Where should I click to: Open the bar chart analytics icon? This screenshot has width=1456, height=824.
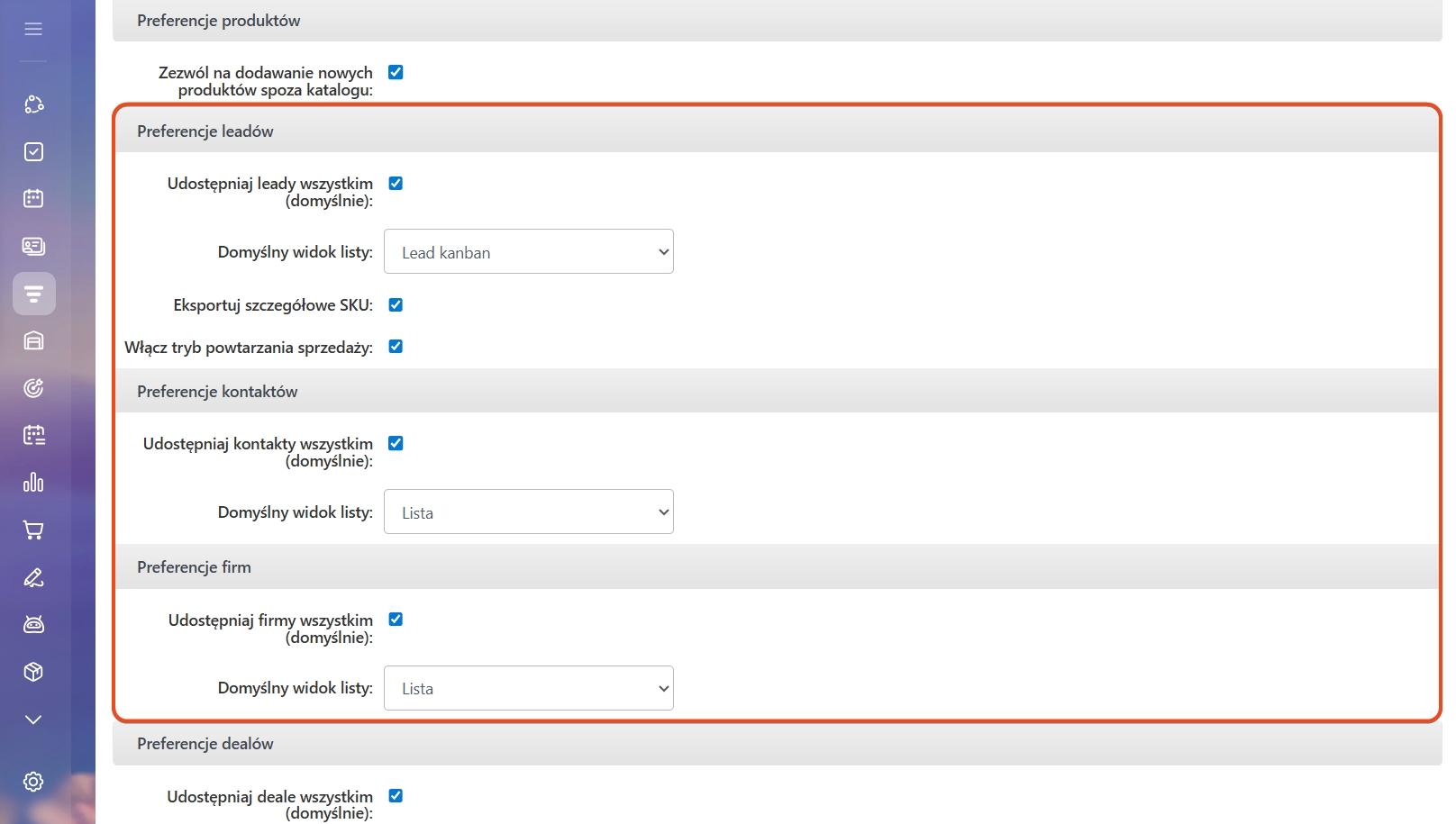tap(33, 483)
